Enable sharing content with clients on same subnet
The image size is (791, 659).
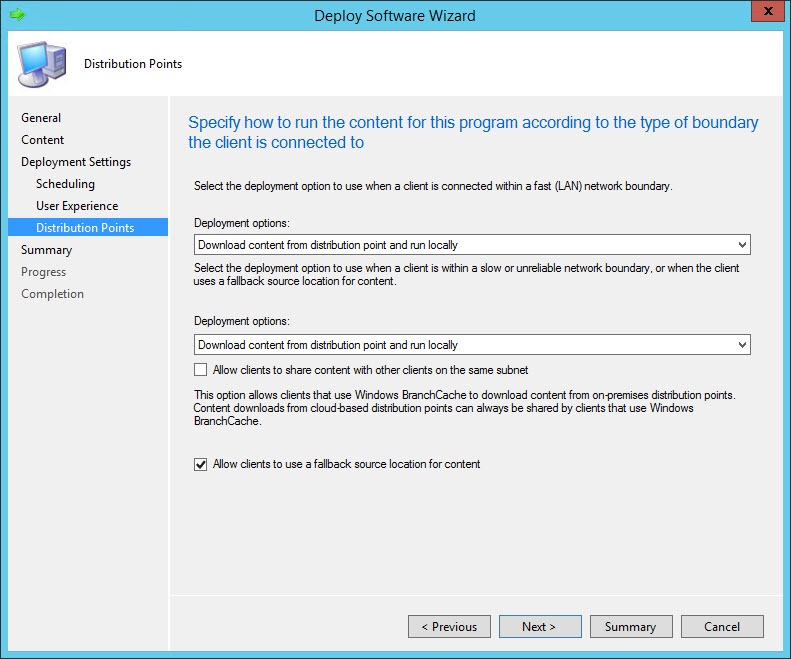[202, 370]
